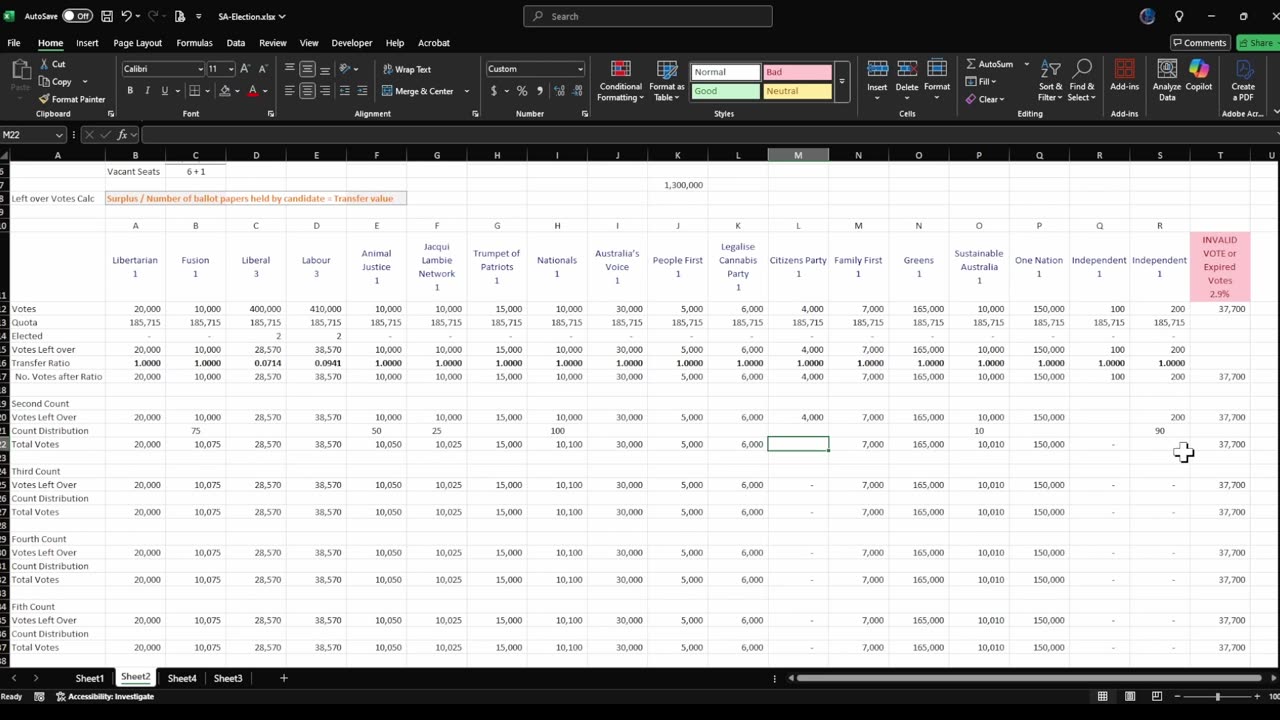This screenshot has width=1280, height=720.
Task: Open the Font Color dropdown arrow
Action: click(265, 91)
